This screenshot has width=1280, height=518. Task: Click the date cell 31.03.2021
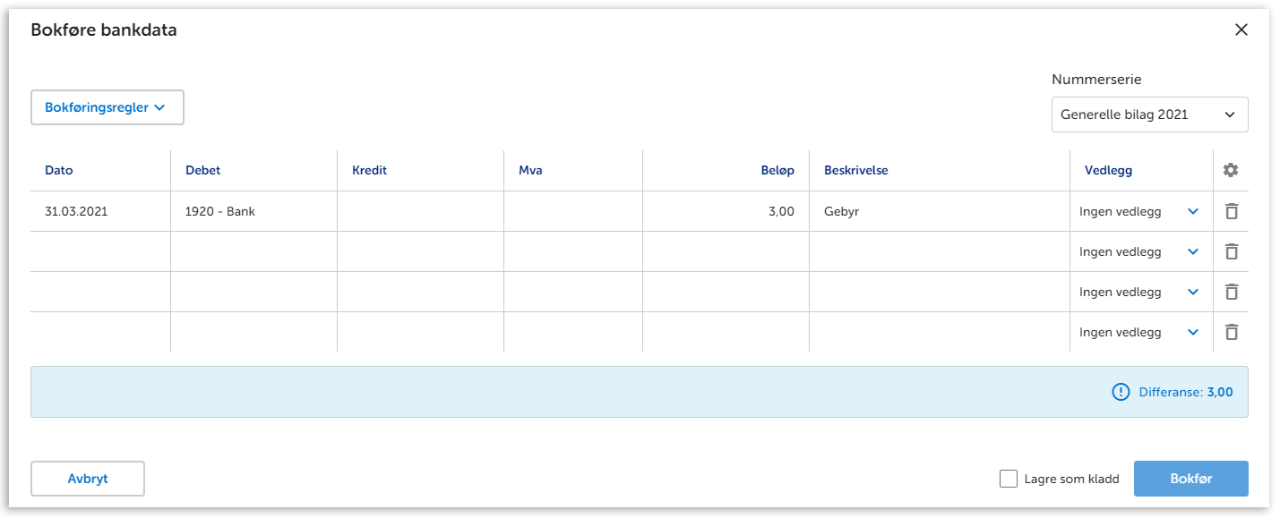click(x=100, y=212)
